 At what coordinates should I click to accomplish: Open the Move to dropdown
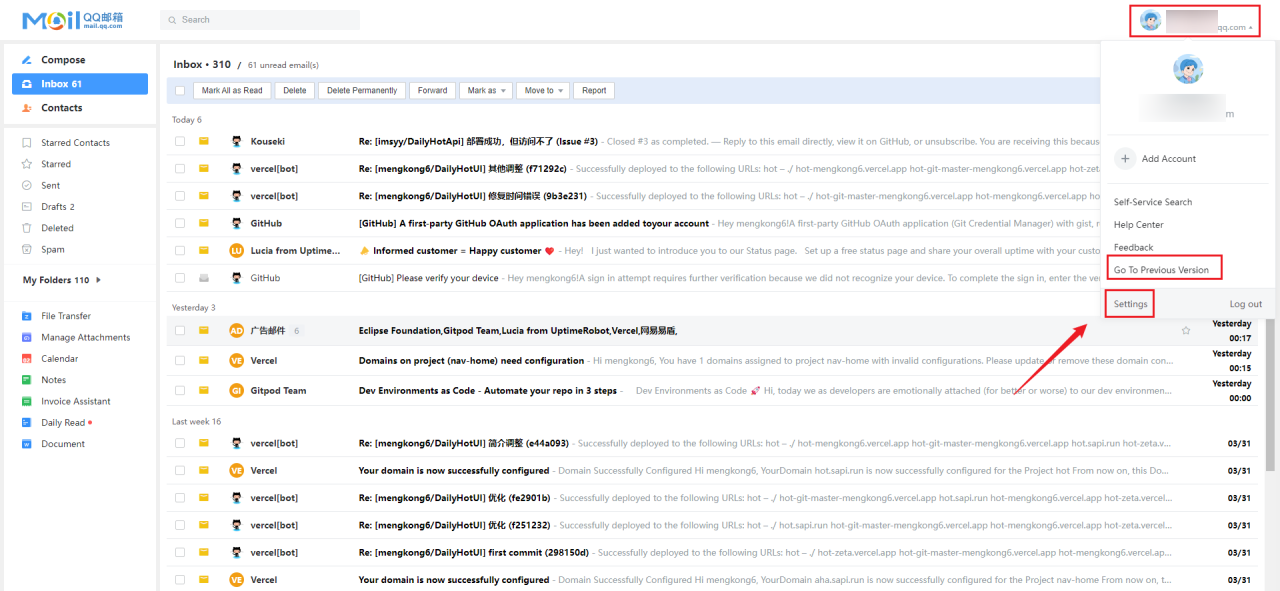click(x=543, y=91)
